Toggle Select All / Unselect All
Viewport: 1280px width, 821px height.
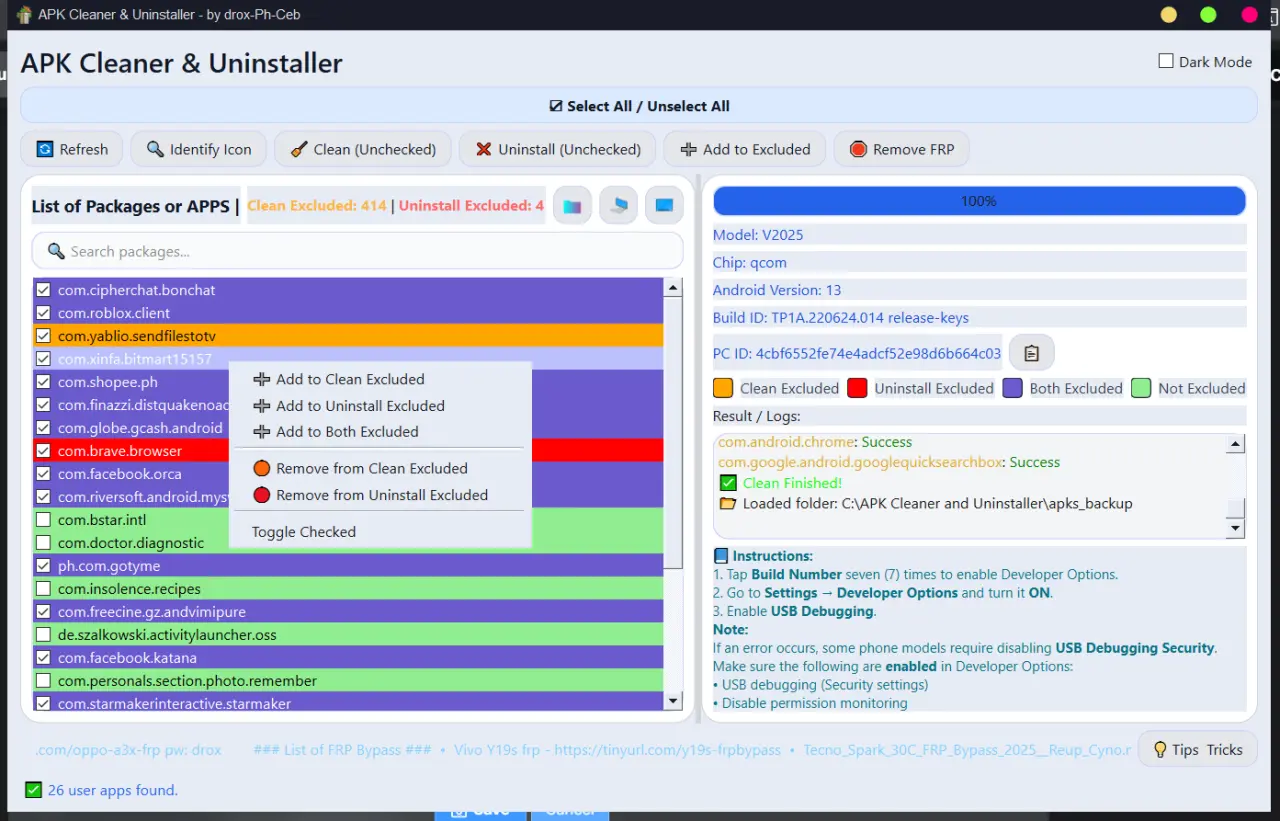point(639,106)
